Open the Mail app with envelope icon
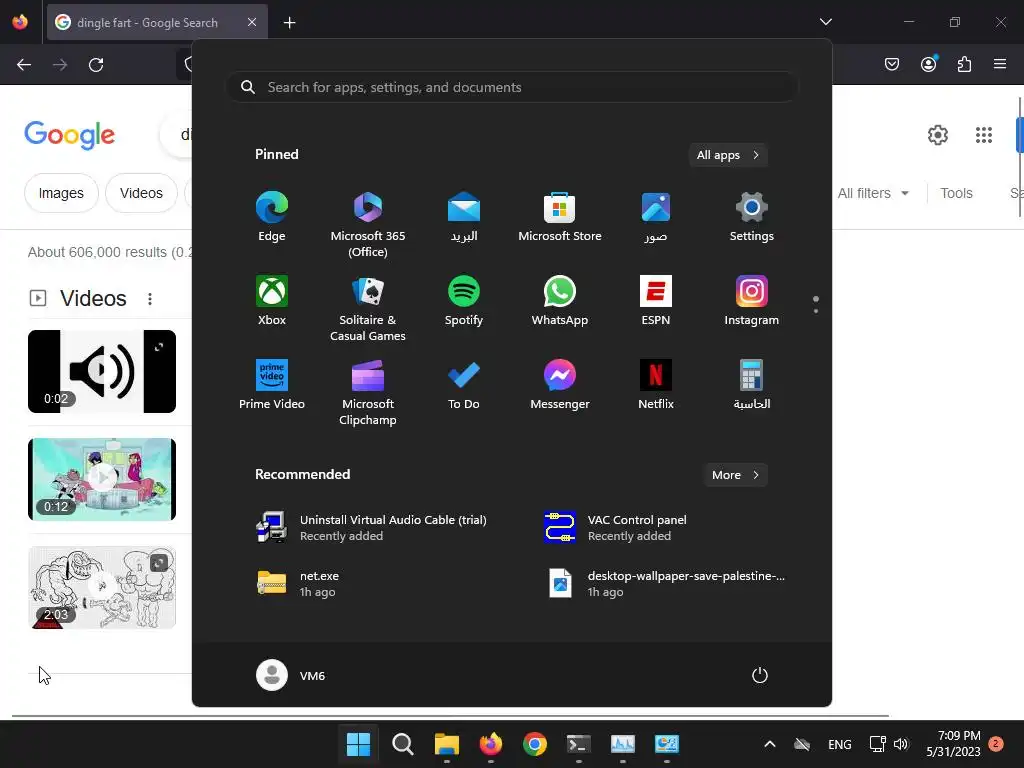Screen dimensions: 1024x768 coord(464,217)
